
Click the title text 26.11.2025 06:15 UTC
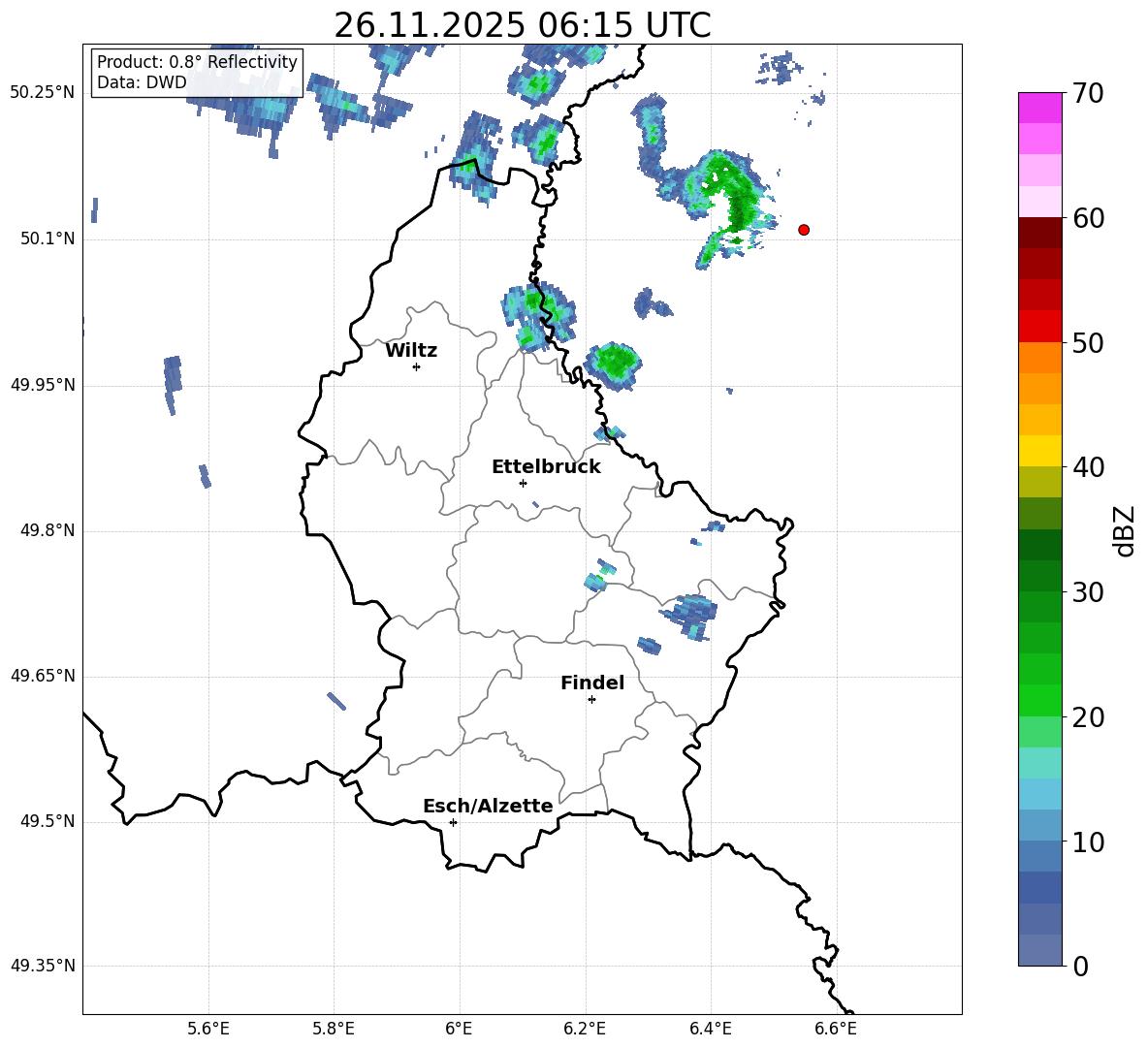(523, 25)
